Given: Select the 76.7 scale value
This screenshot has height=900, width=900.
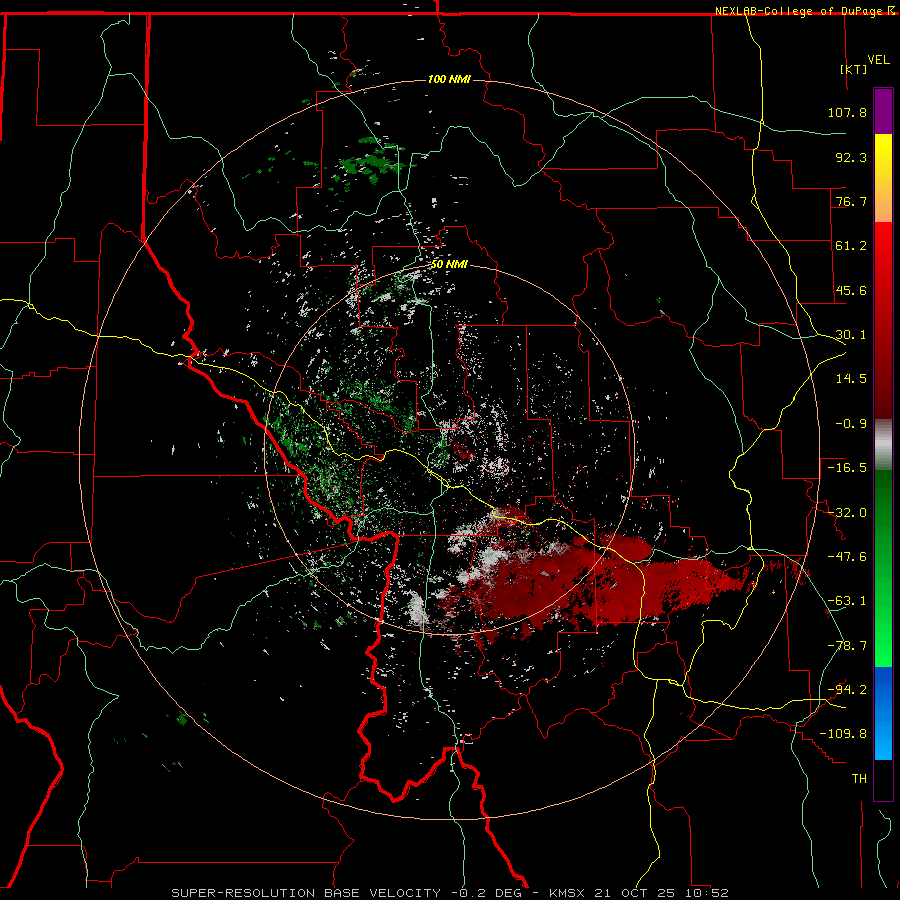Looking at the screenshot, I should point(851,201).
